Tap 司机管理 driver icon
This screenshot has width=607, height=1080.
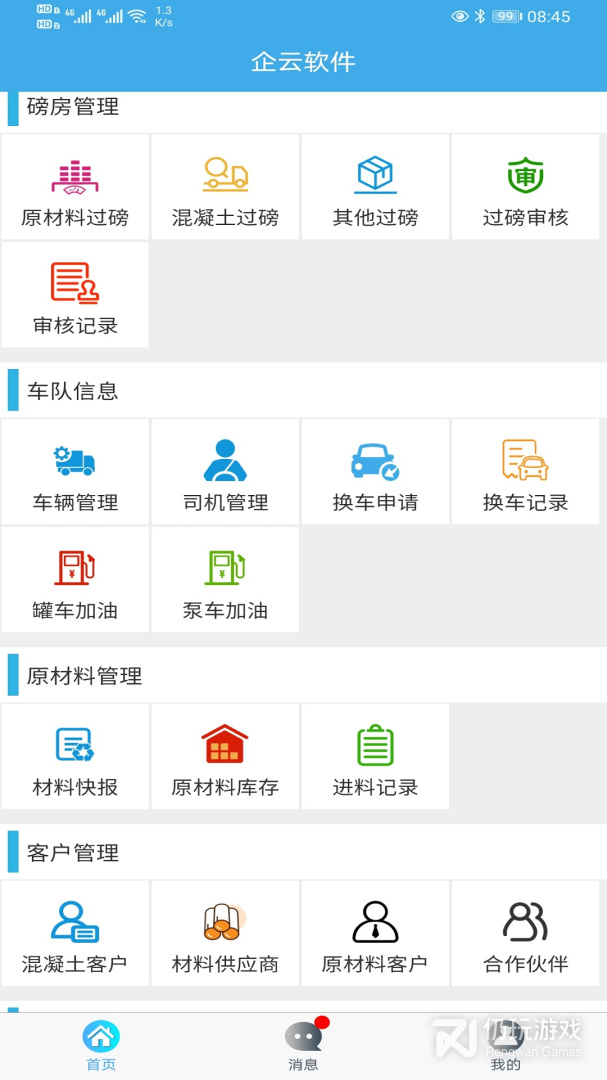pyautogui.click(x=225, y=461)
